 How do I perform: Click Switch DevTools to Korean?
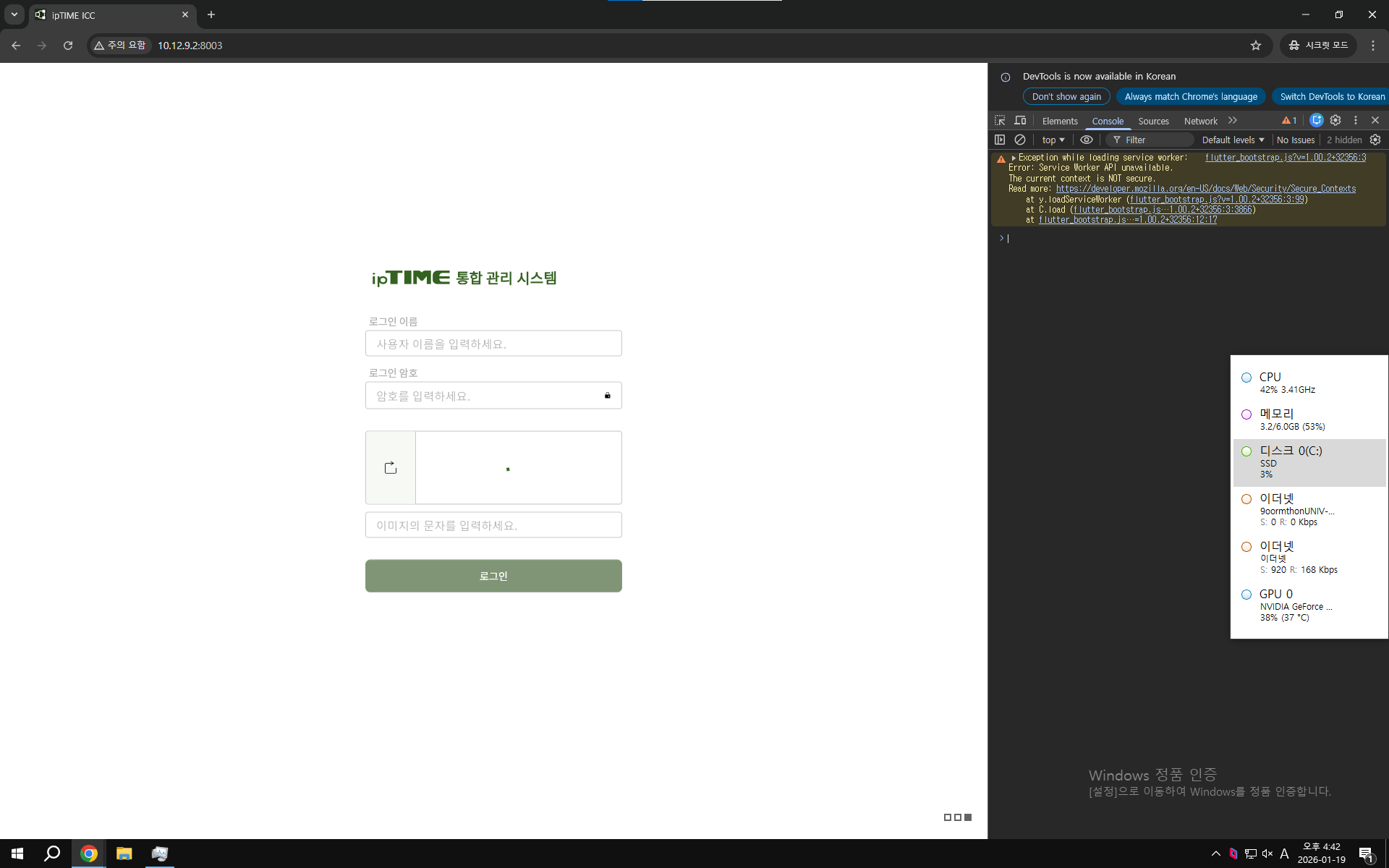[1332, 96]
